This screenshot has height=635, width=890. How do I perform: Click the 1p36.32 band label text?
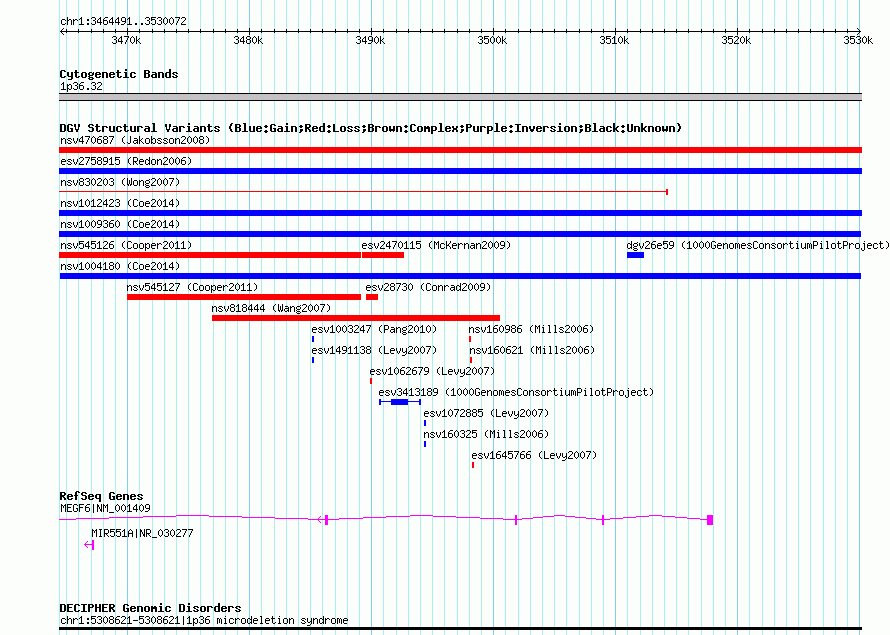[81, 86]
